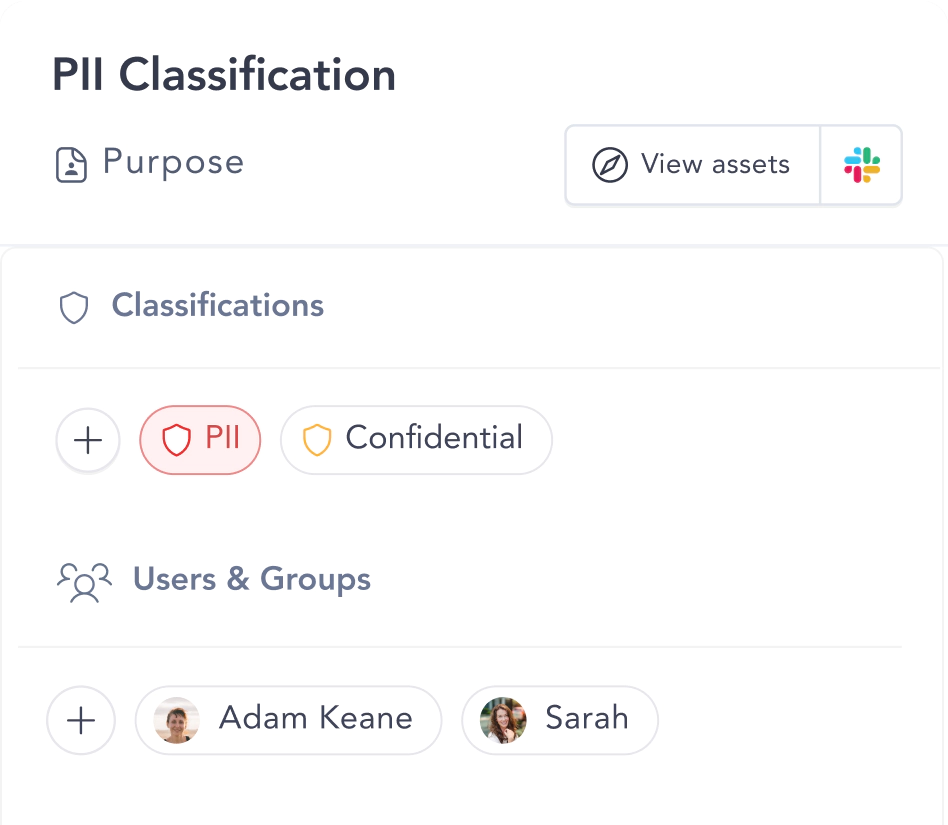
Task: Select the PII classification tag
Action: (200, 440)
